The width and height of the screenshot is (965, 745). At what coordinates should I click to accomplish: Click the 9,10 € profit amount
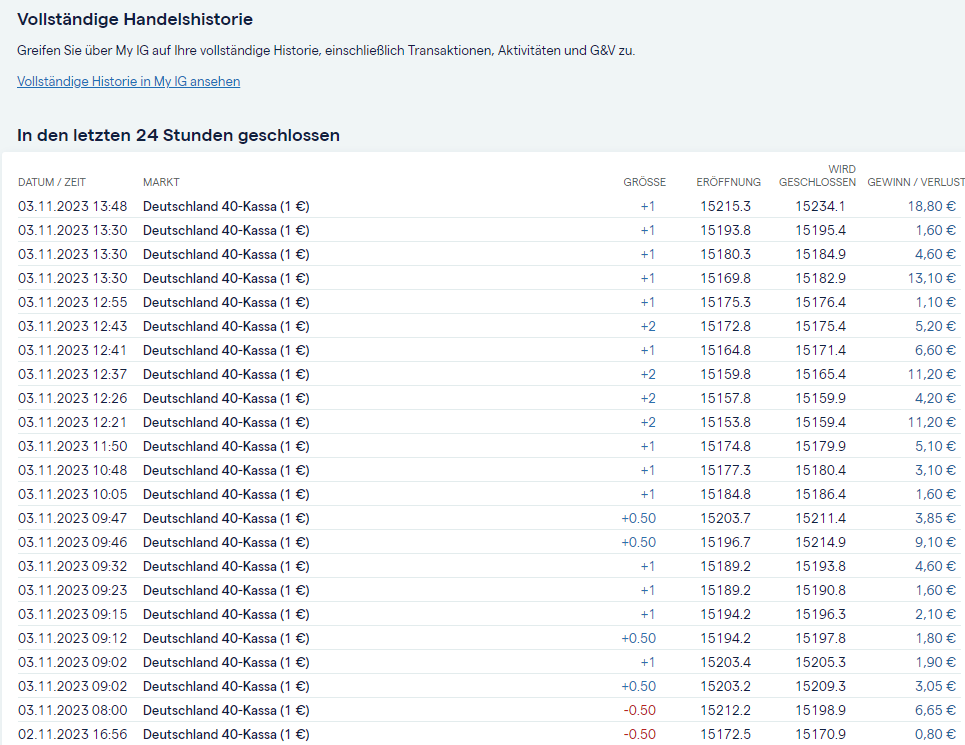click(935, 542)
